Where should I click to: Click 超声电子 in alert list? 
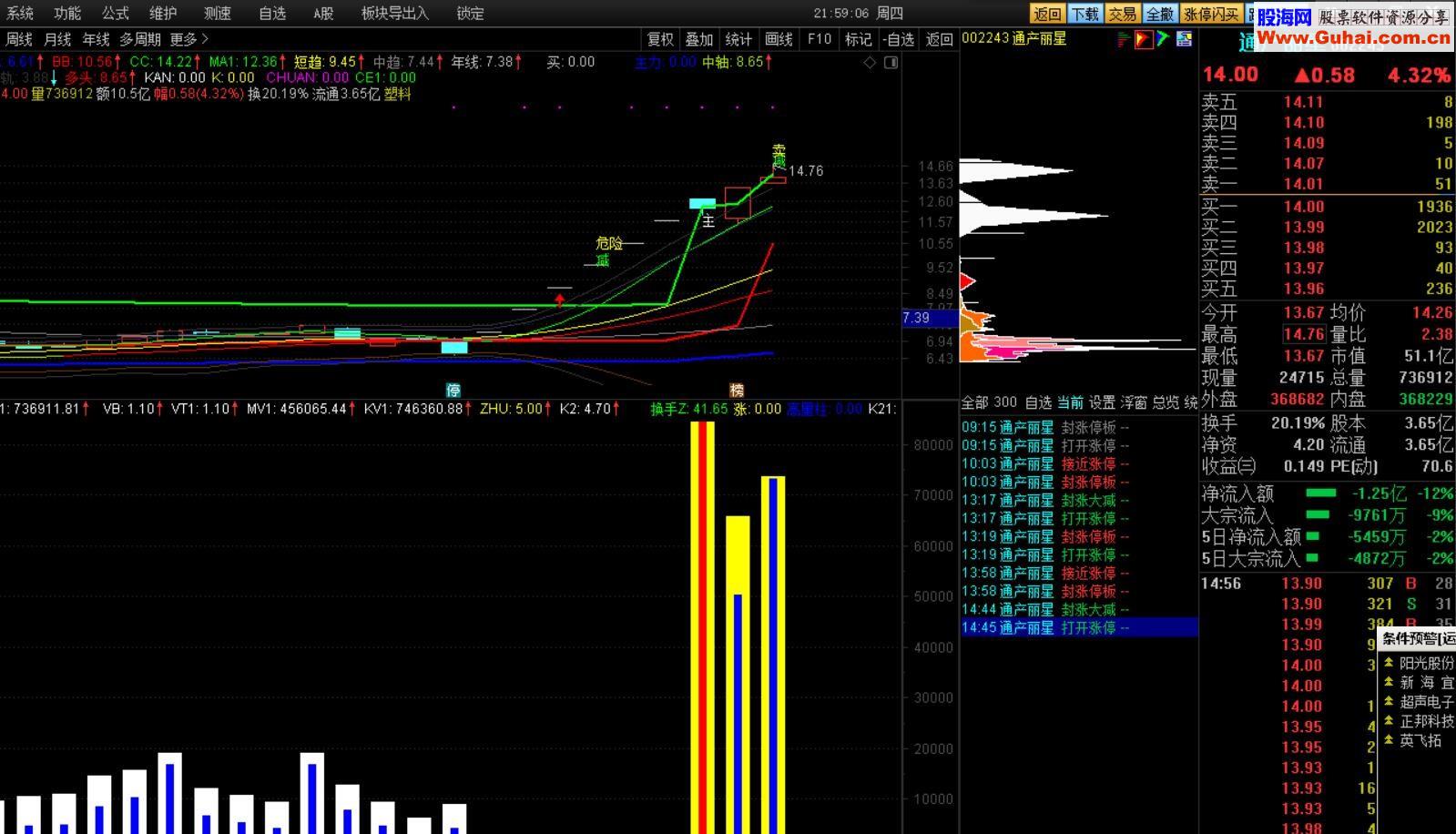click(1426, 701)
